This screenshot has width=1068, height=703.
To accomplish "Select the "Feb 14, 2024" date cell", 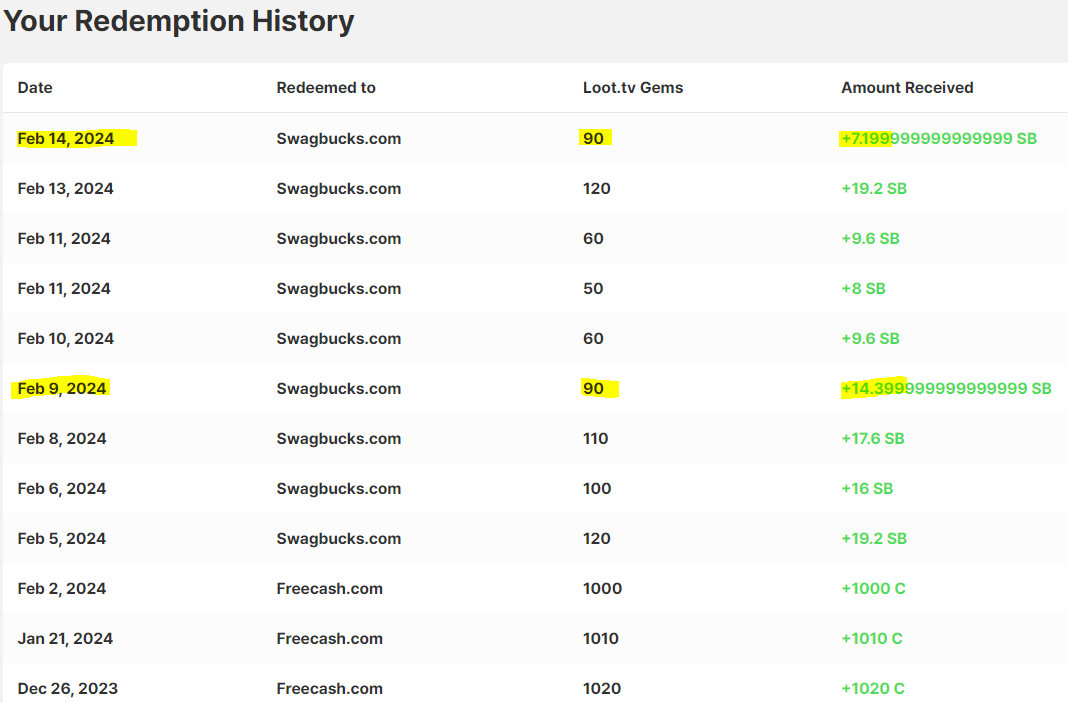I will (65, 139).
